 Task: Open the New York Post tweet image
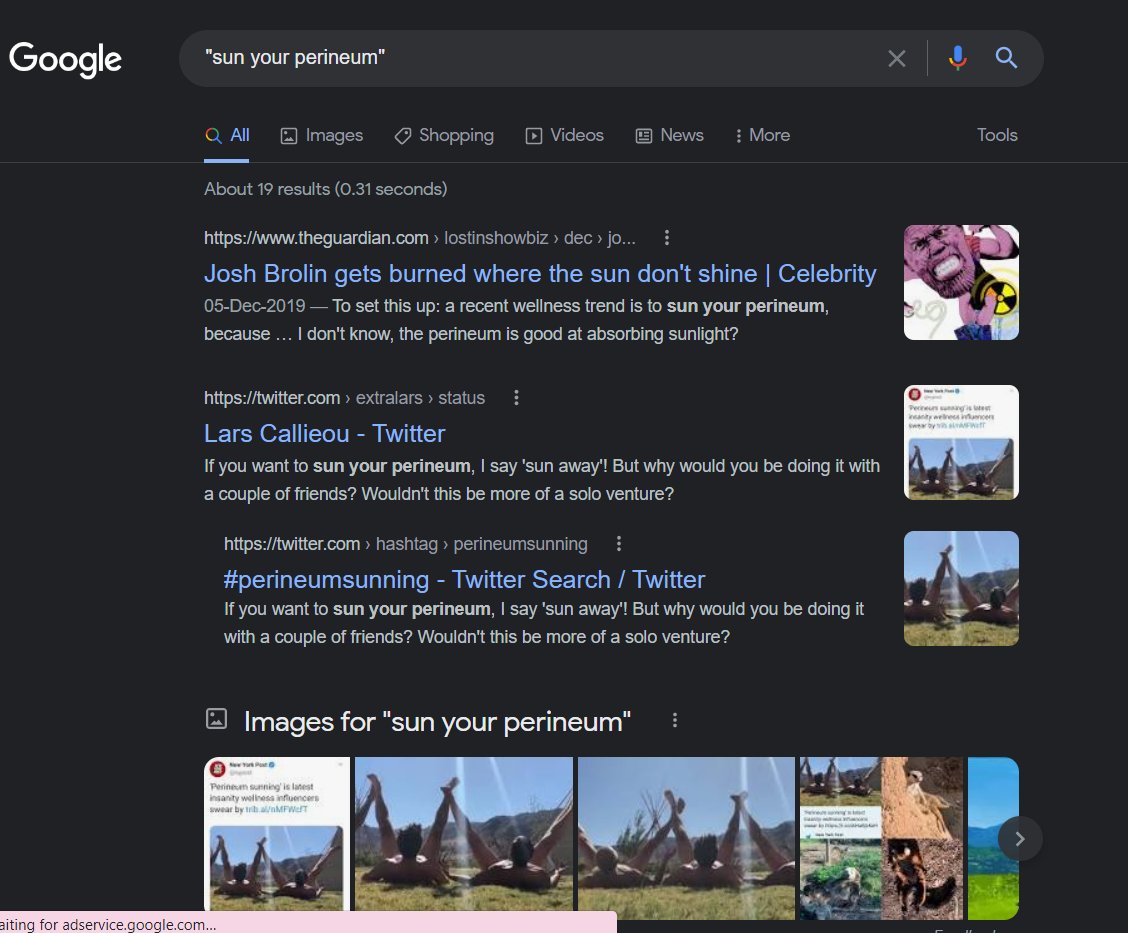coord(277,836)
